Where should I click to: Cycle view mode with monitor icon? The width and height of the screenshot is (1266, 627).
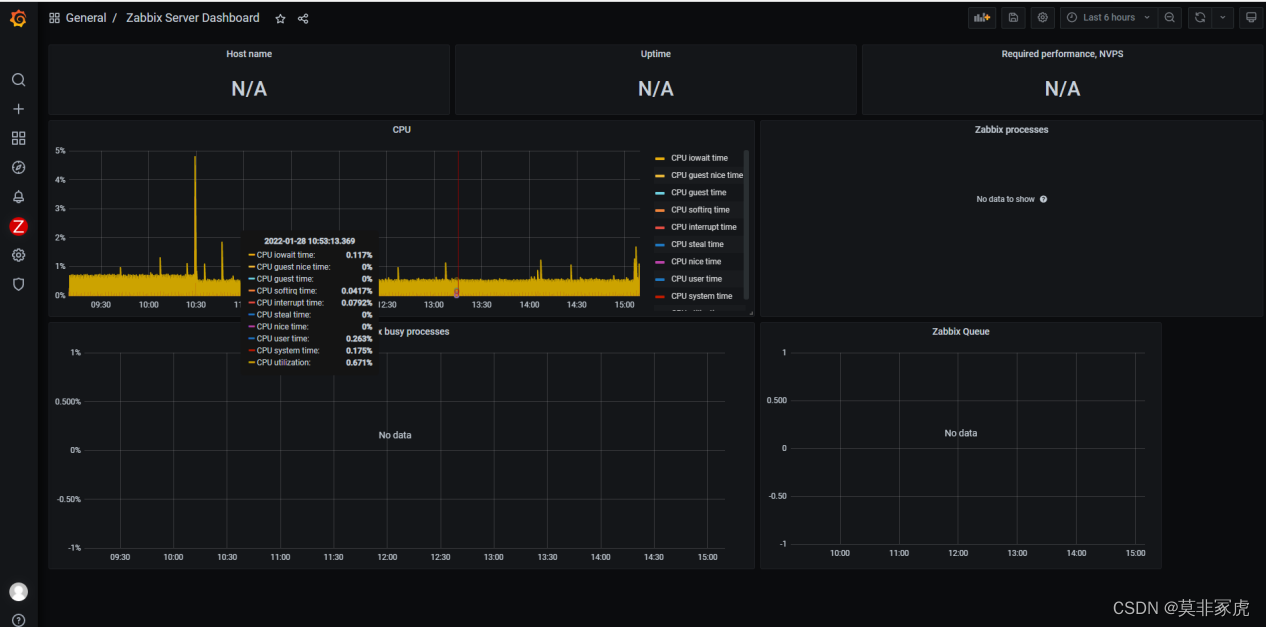(x=1251, y=17)
